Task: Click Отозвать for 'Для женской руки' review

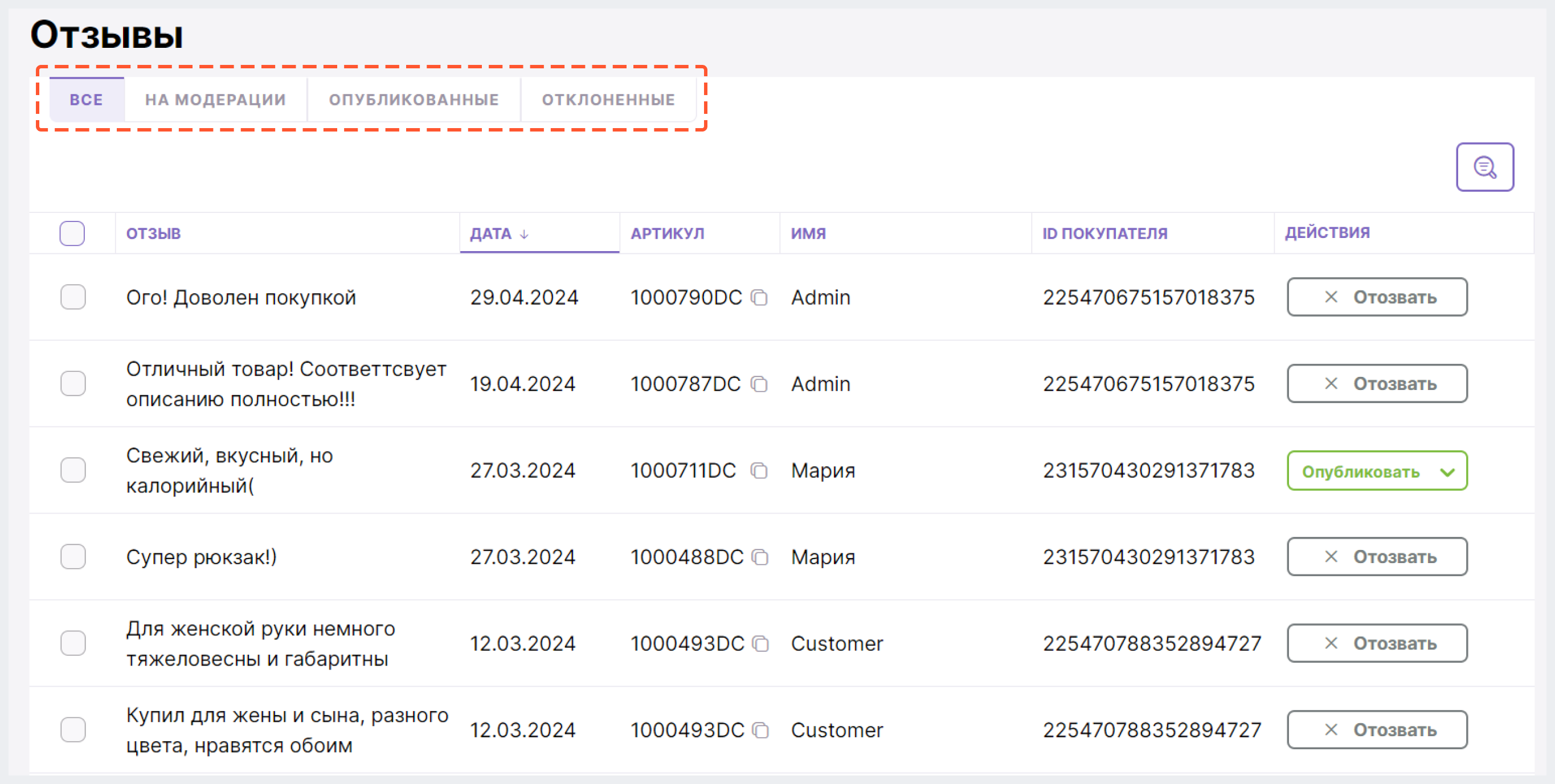Action: pyautogui.click(x=1377, y=643)
